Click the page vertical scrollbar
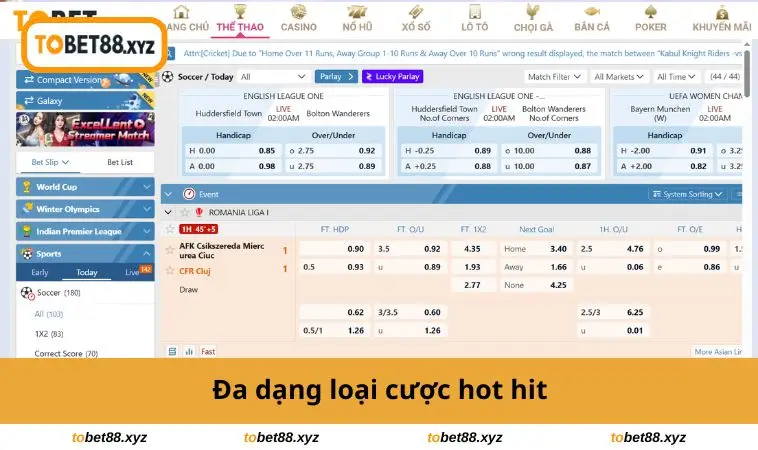Image resolution: width=758 pixels, height=450 pixels. click(747, 73)
